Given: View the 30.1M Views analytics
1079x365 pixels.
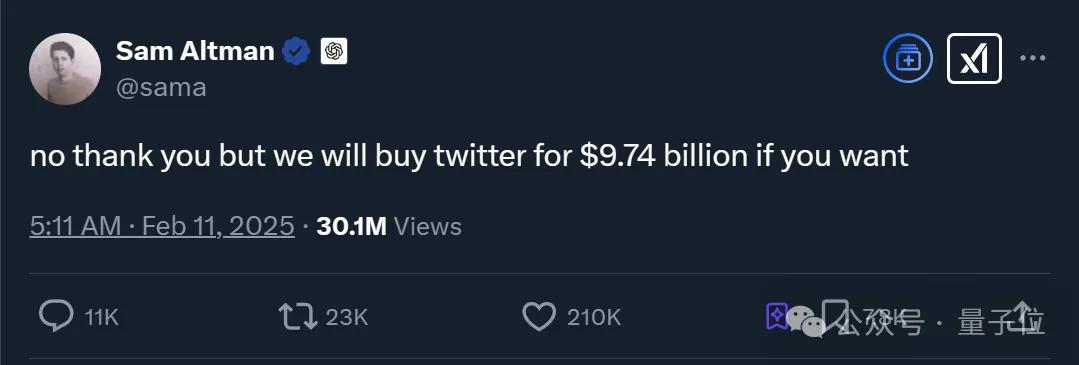Looking at the screenshot, I should point(389,227).
